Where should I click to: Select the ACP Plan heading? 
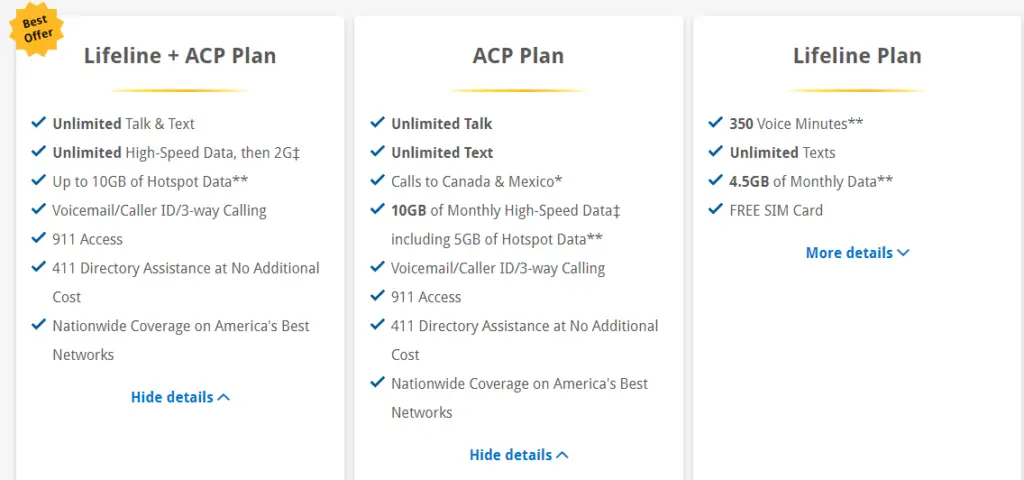pyautogui.click(x=519, y=56)
